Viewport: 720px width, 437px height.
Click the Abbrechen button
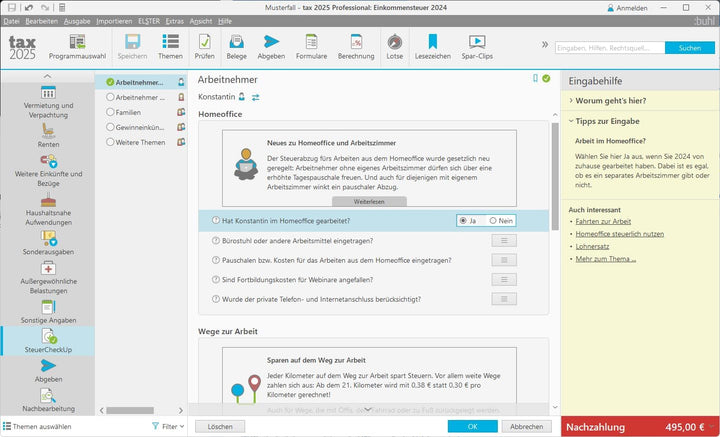[526, 426]
